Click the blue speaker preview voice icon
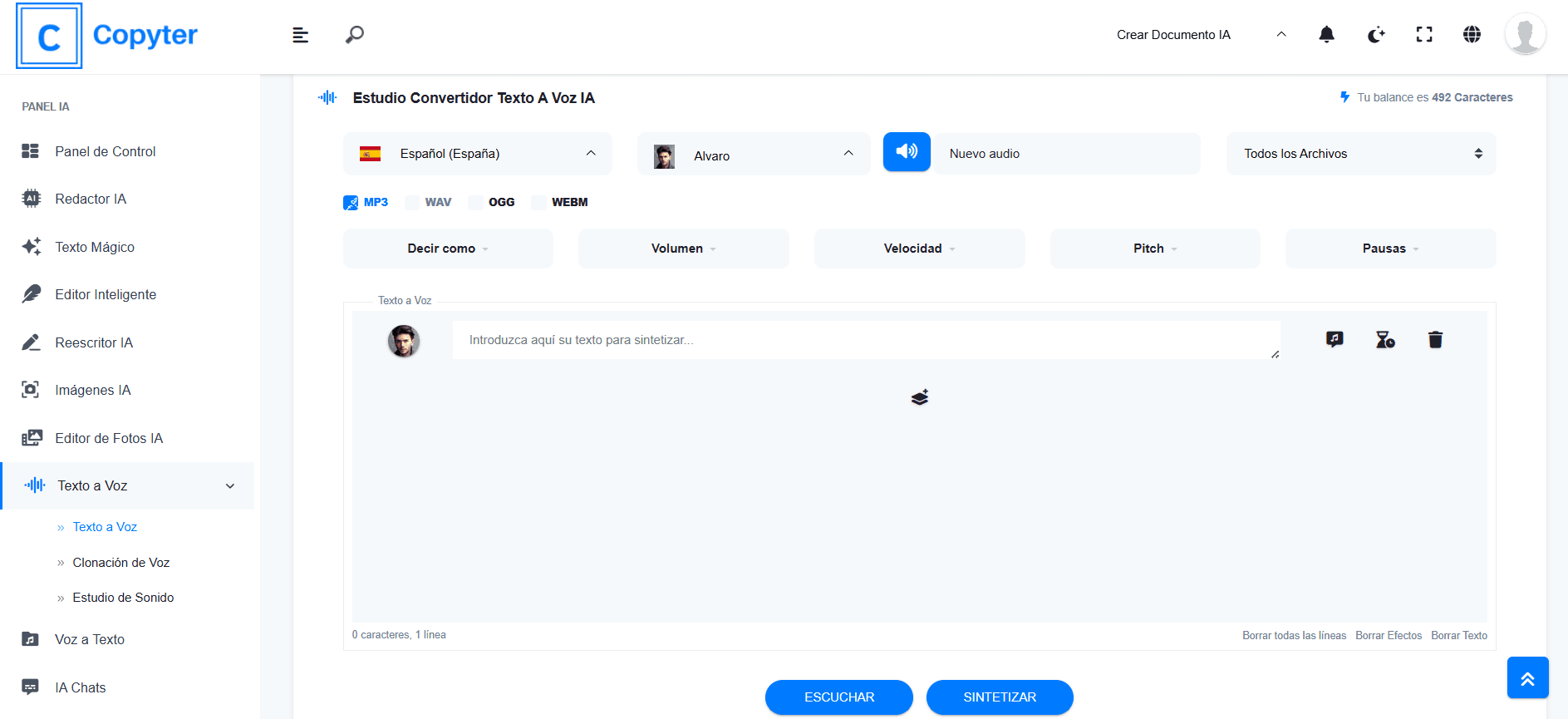 (x=906, y=151)
